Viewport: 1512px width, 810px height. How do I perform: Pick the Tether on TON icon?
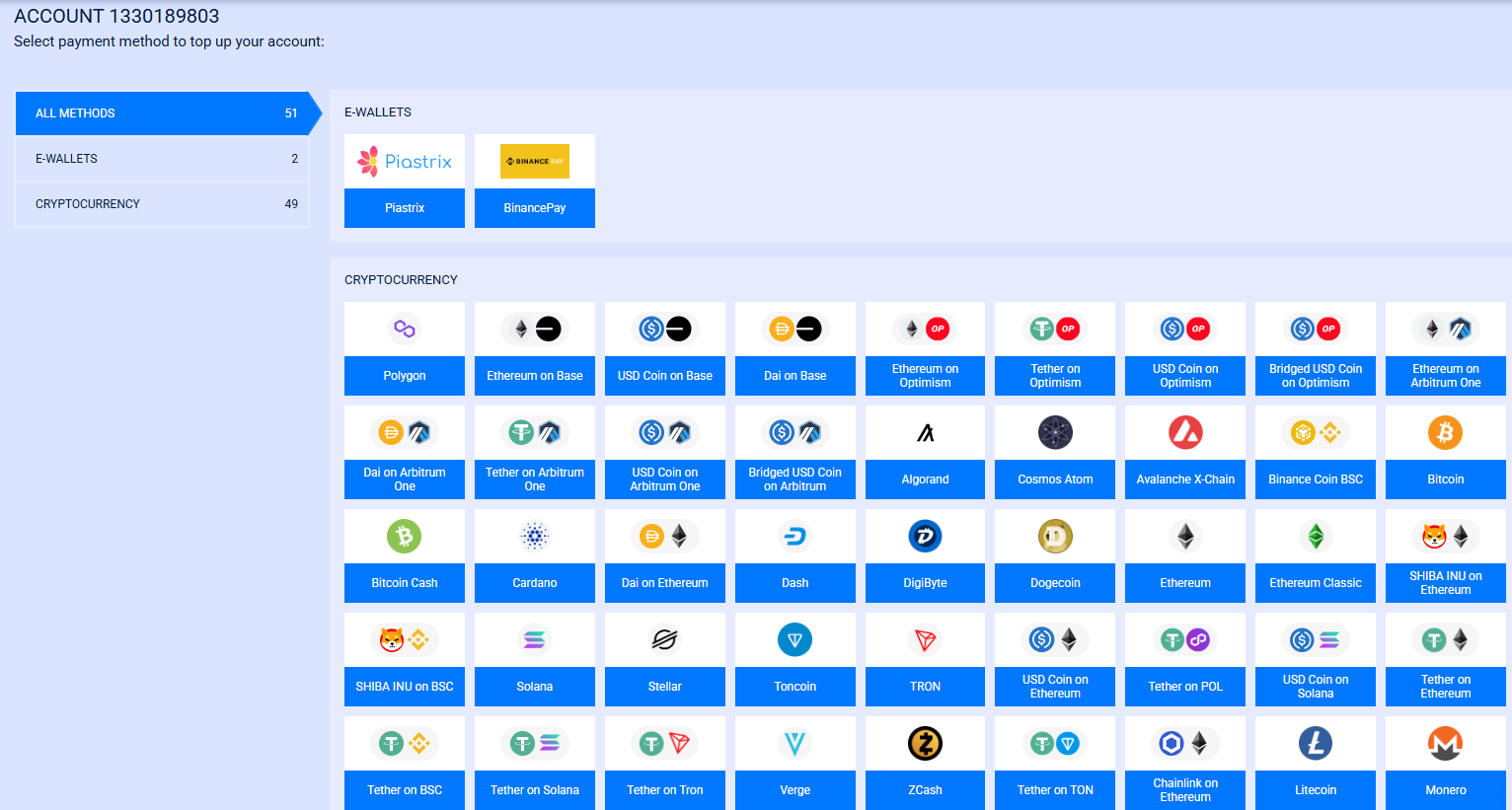click(x=1055, y=743)
